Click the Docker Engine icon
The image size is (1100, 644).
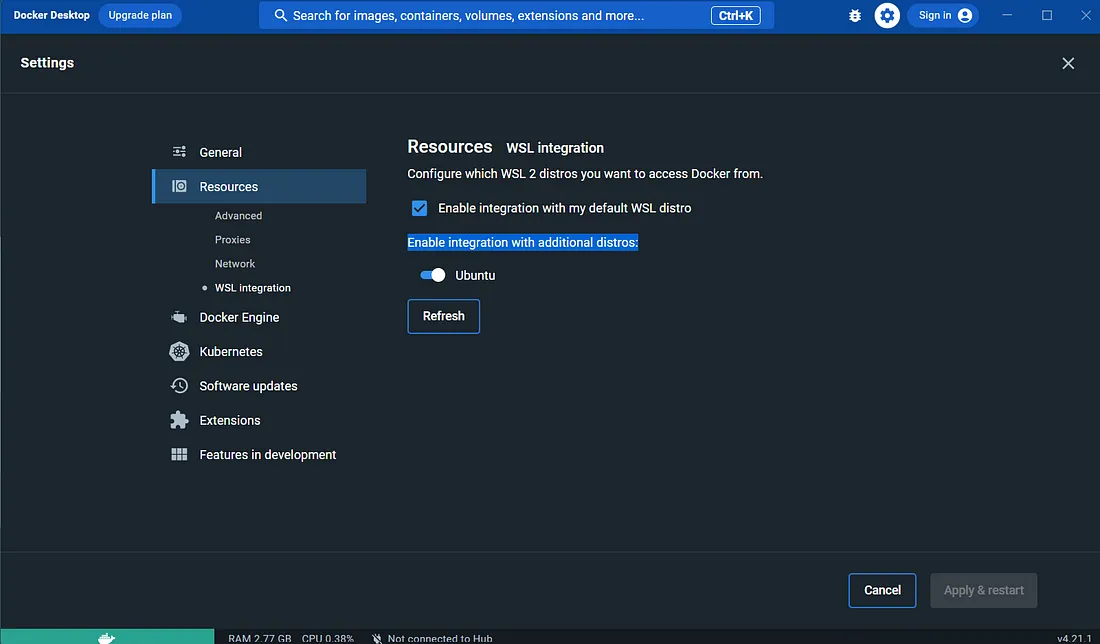[x=180, y=317]
